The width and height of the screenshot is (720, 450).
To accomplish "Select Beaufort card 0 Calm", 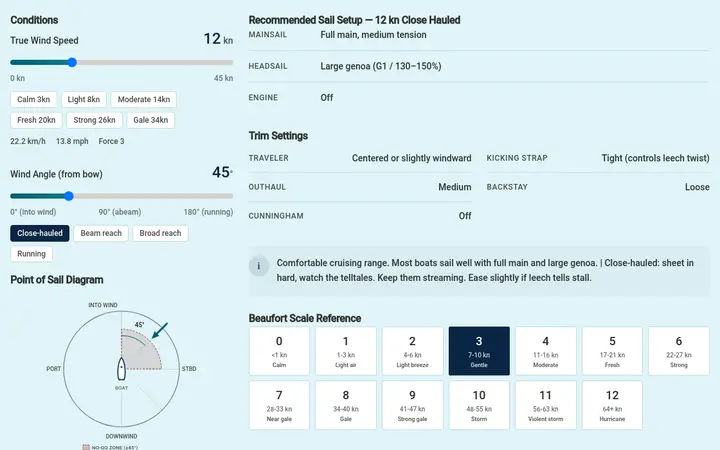I will tap(279, 351).
